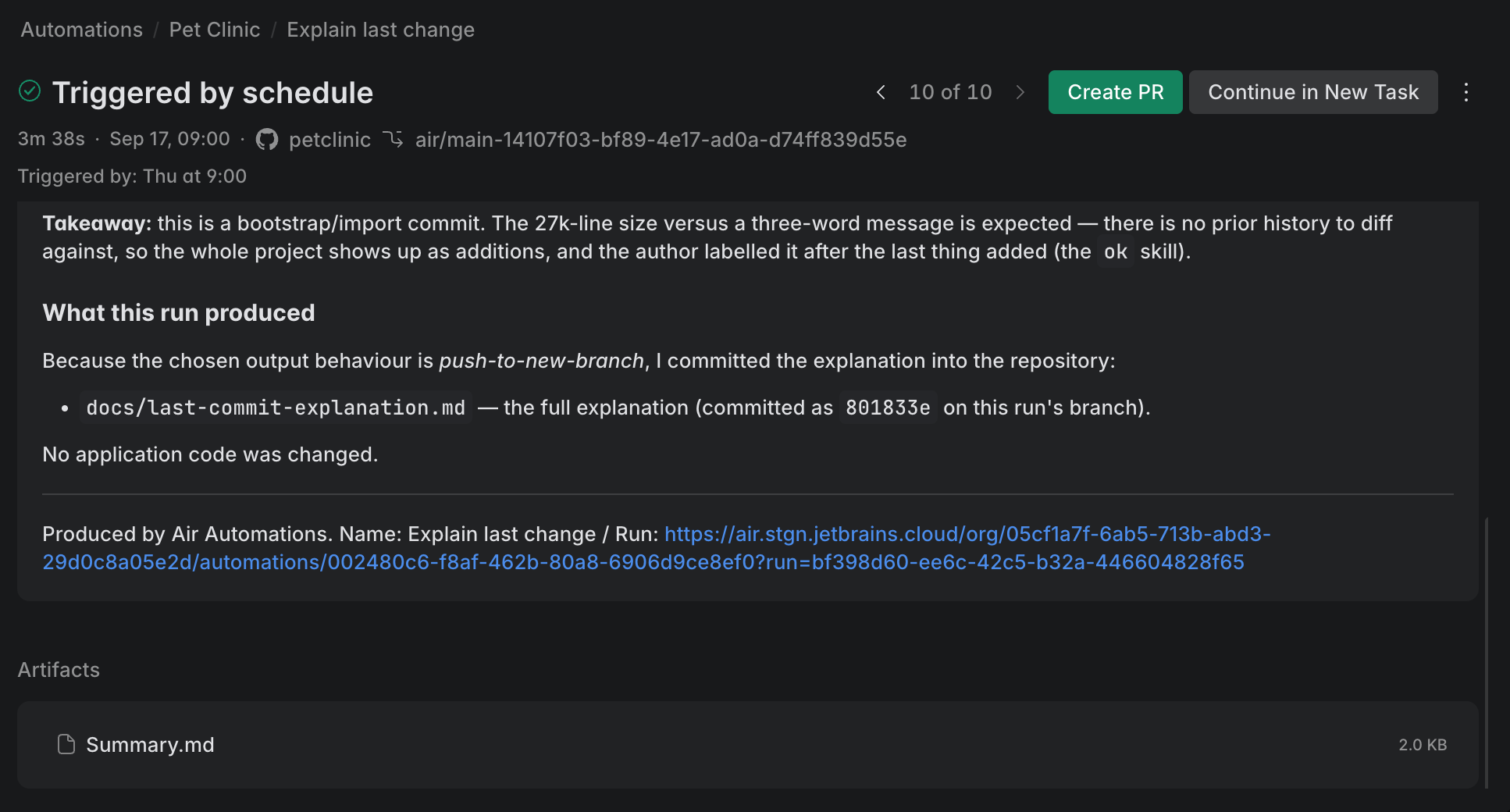Go to previous run with left chevron
This screenshot has height=812, width=1510.
(881, 92)
